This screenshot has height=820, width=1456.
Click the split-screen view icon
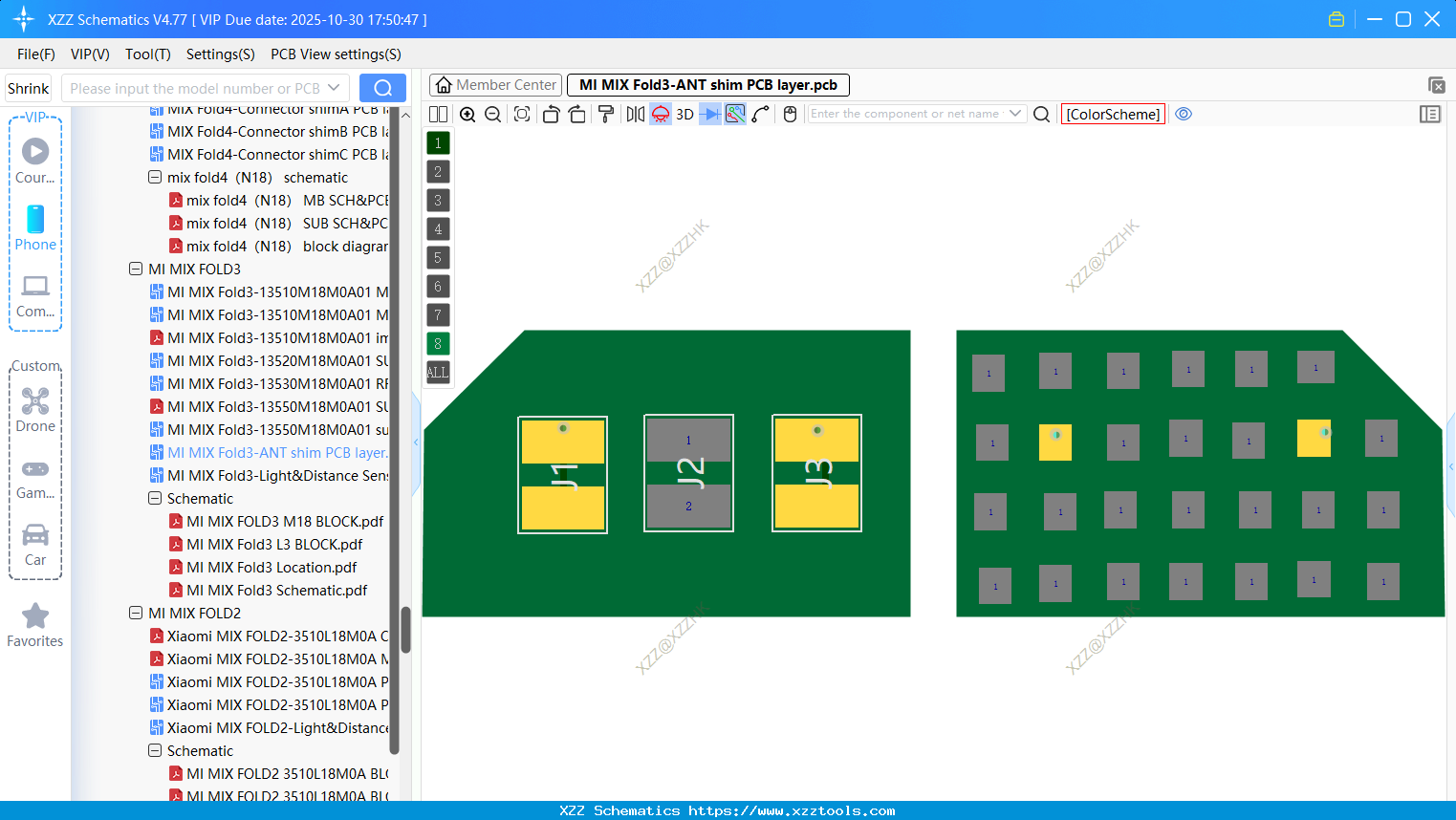(438, 114)
